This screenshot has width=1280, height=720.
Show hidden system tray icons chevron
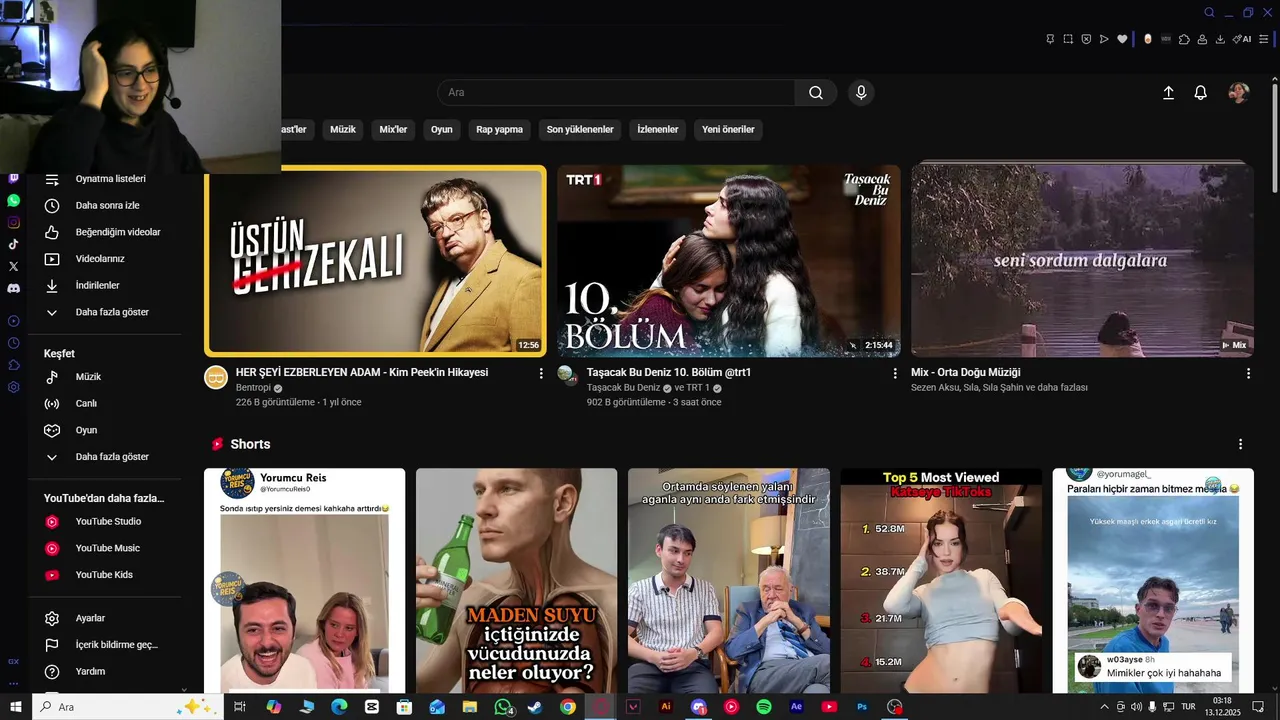tap(1104, 707)
